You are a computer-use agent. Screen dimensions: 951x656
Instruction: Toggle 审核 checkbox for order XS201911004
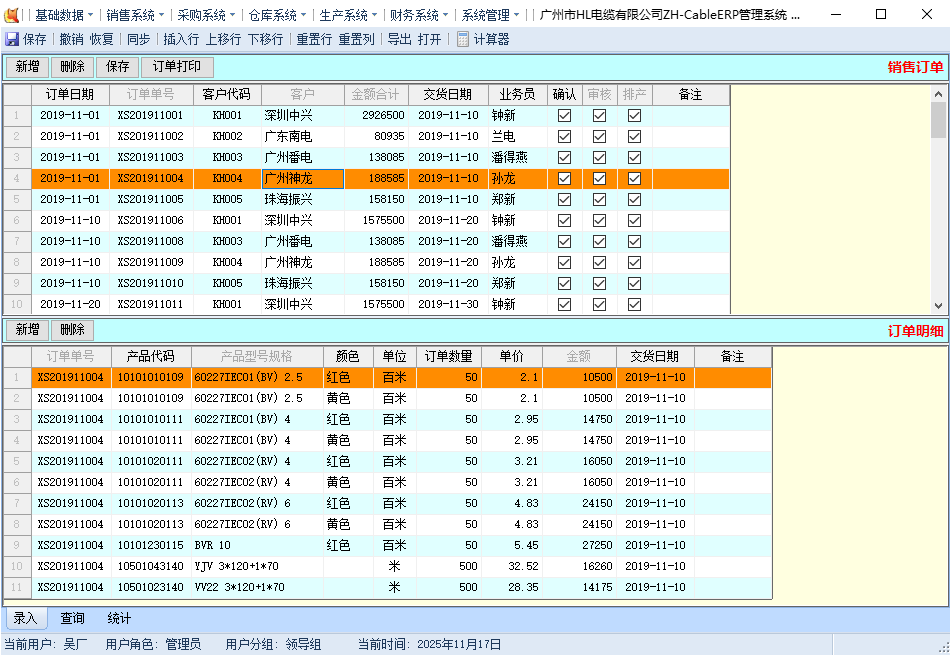pos(599,178)
